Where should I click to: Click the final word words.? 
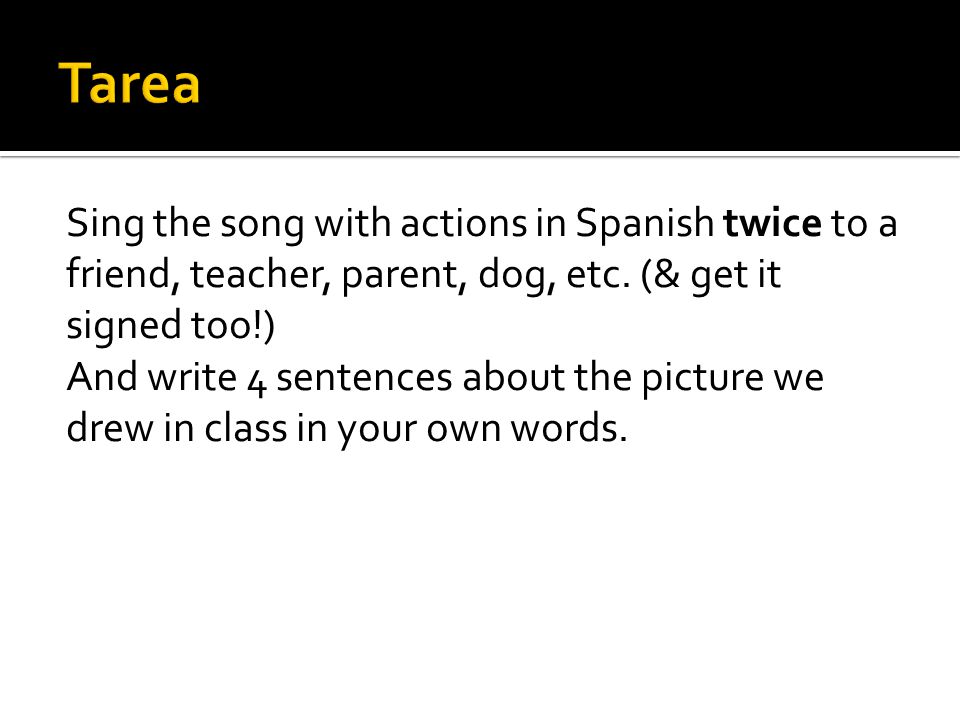click(x=569, y=427)
